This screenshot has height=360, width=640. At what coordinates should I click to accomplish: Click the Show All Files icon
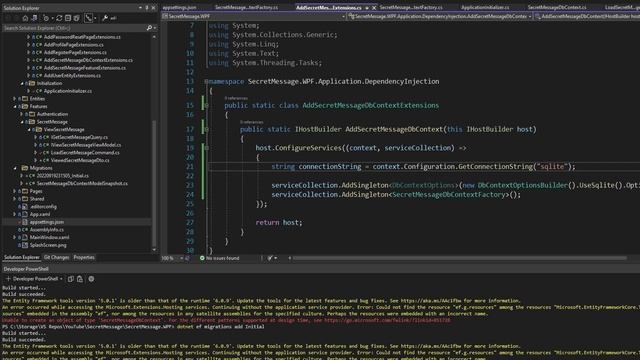(x=76, y=18)
